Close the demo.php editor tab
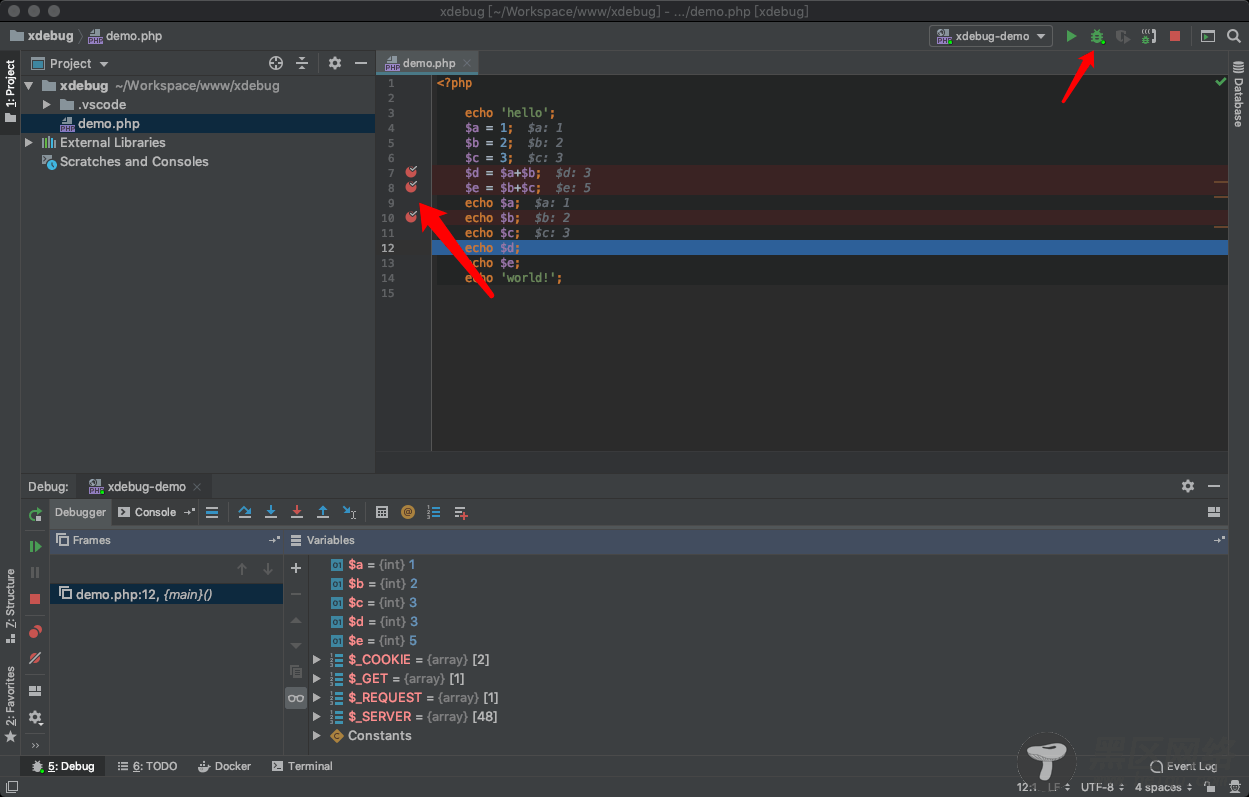Image resolution: width=1249 pixels, height=797 pixels. [467, 63]
